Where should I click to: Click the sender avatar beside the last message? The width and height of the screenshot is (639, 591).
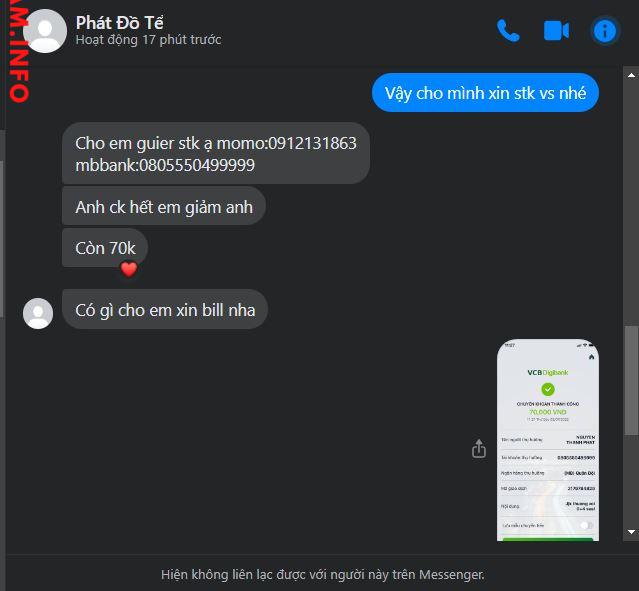pos(38,313)
